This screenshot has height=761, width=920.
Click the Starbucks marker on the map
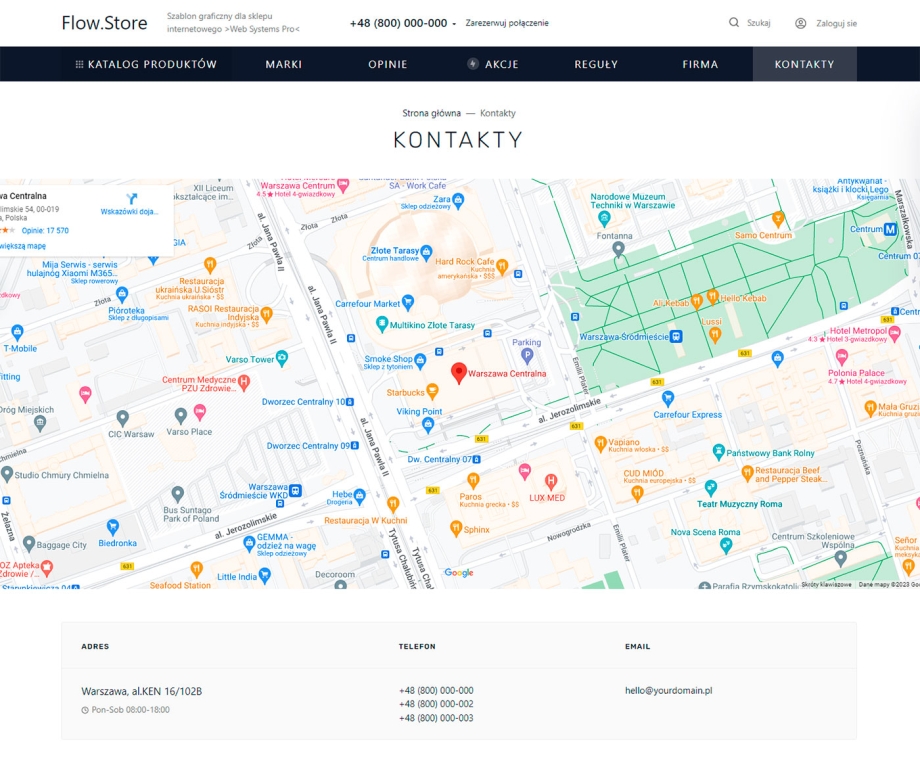pyautogui.click(x=432, y=392)
